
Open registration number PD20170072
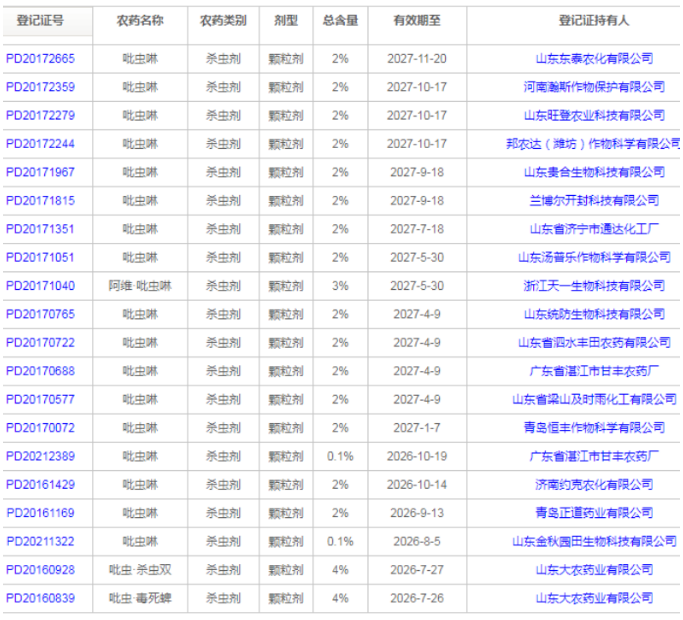pos(41,428)
